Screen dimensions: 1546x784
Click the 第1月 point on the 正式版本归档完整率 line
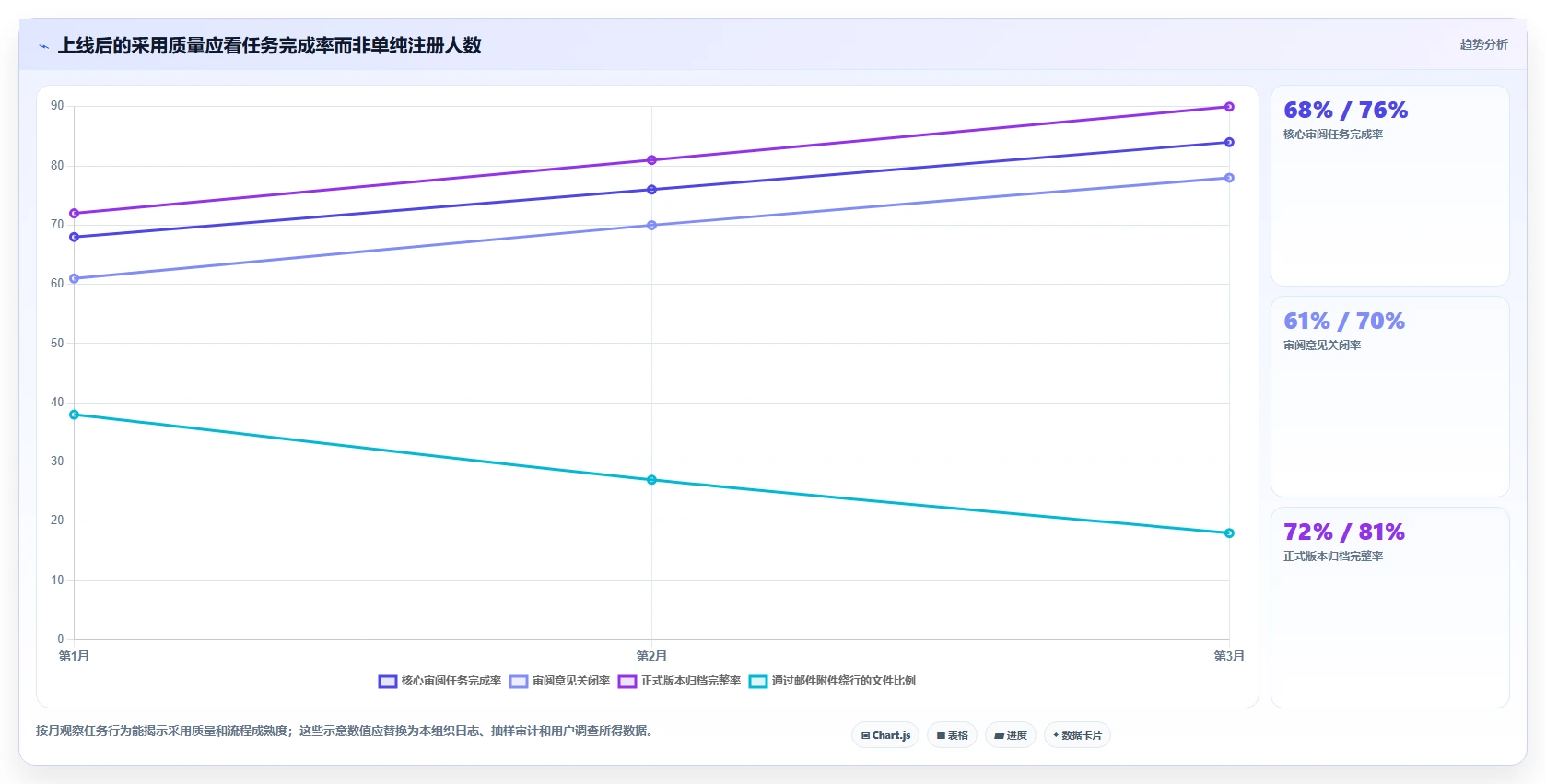(75, 214)
